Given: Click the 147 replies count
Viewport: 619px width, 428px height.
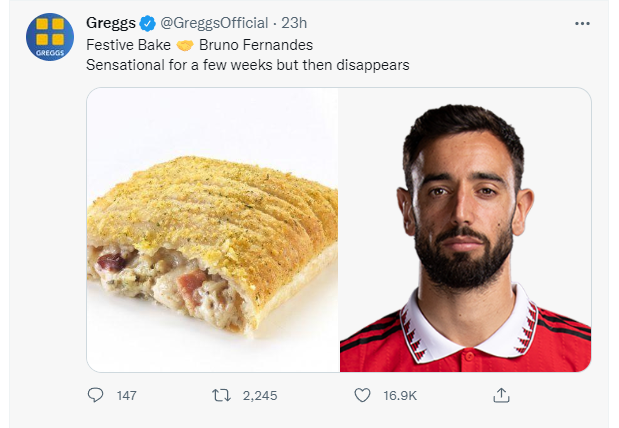Looking at the screenshot, I should 127,395.
